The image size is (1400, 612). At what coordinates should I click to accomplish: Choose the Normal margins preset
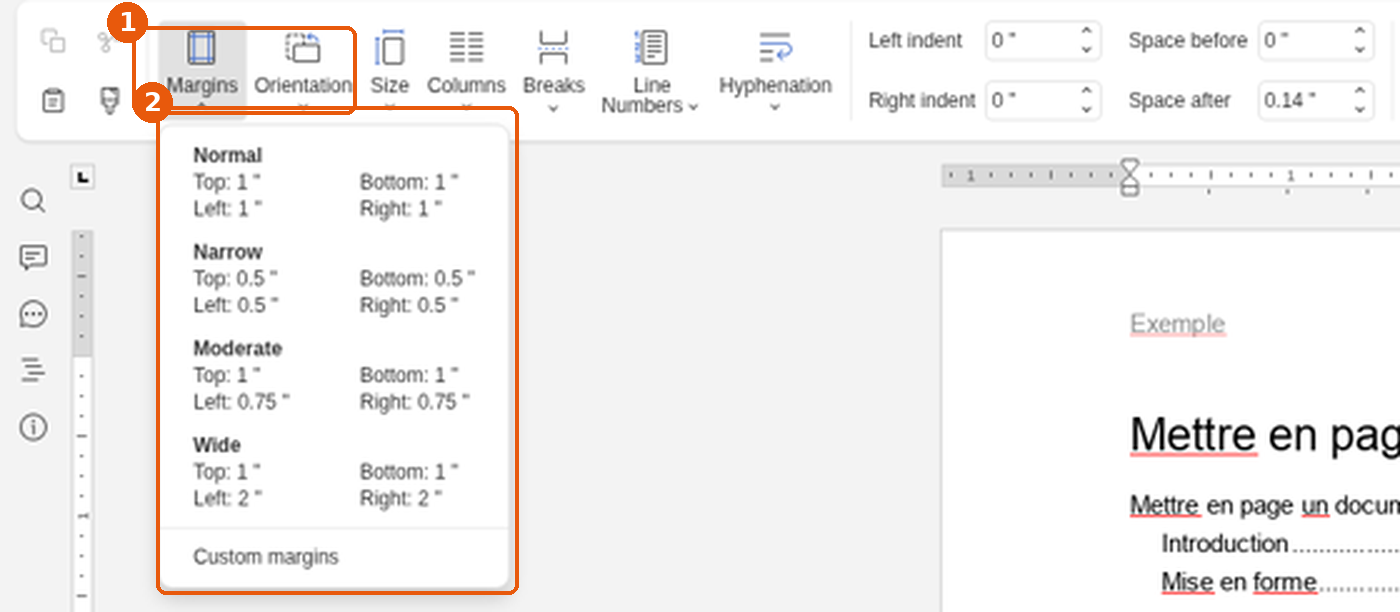pyautogui.click(x=334, y=182)
